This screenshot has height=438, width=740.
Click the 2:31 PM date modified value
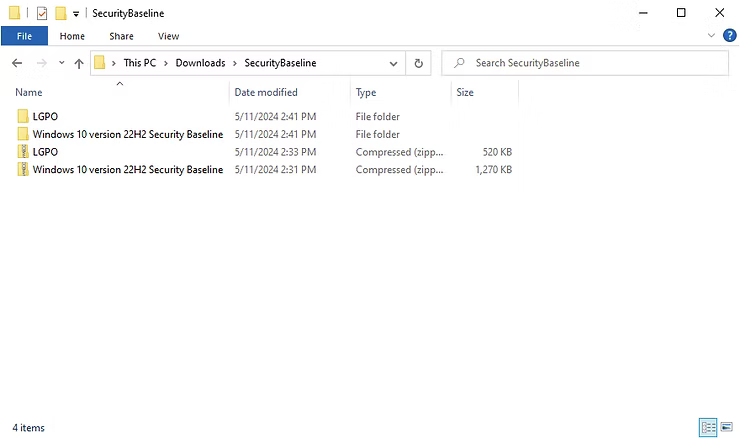tap(275, 169)
